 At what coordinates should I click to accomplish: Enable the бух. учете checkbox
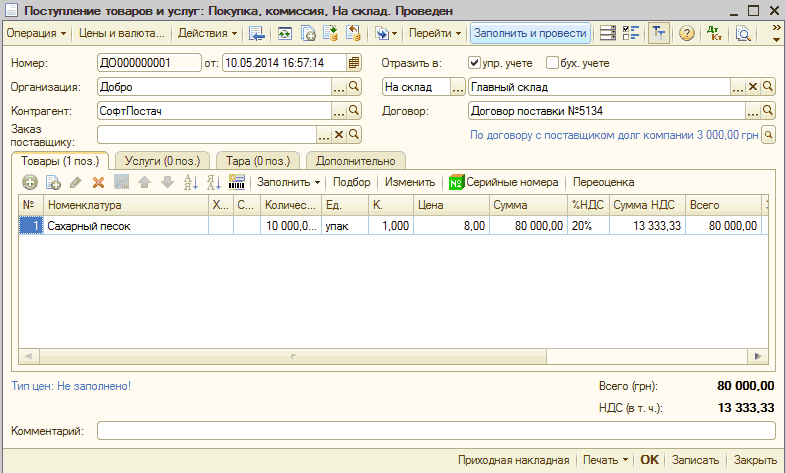(552, 63)
